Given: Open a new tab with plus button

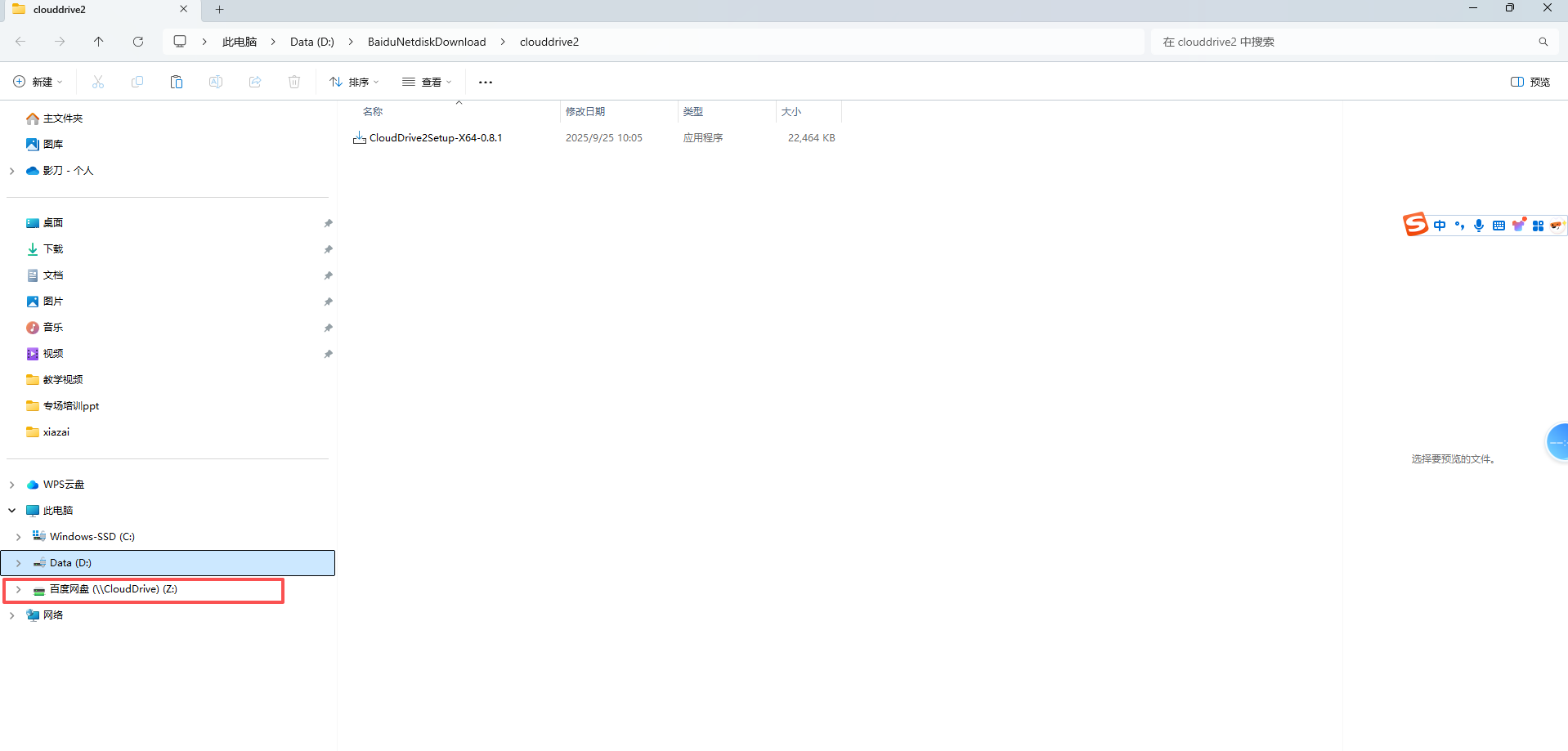Looking at the screenshot, I should (219, 10).
